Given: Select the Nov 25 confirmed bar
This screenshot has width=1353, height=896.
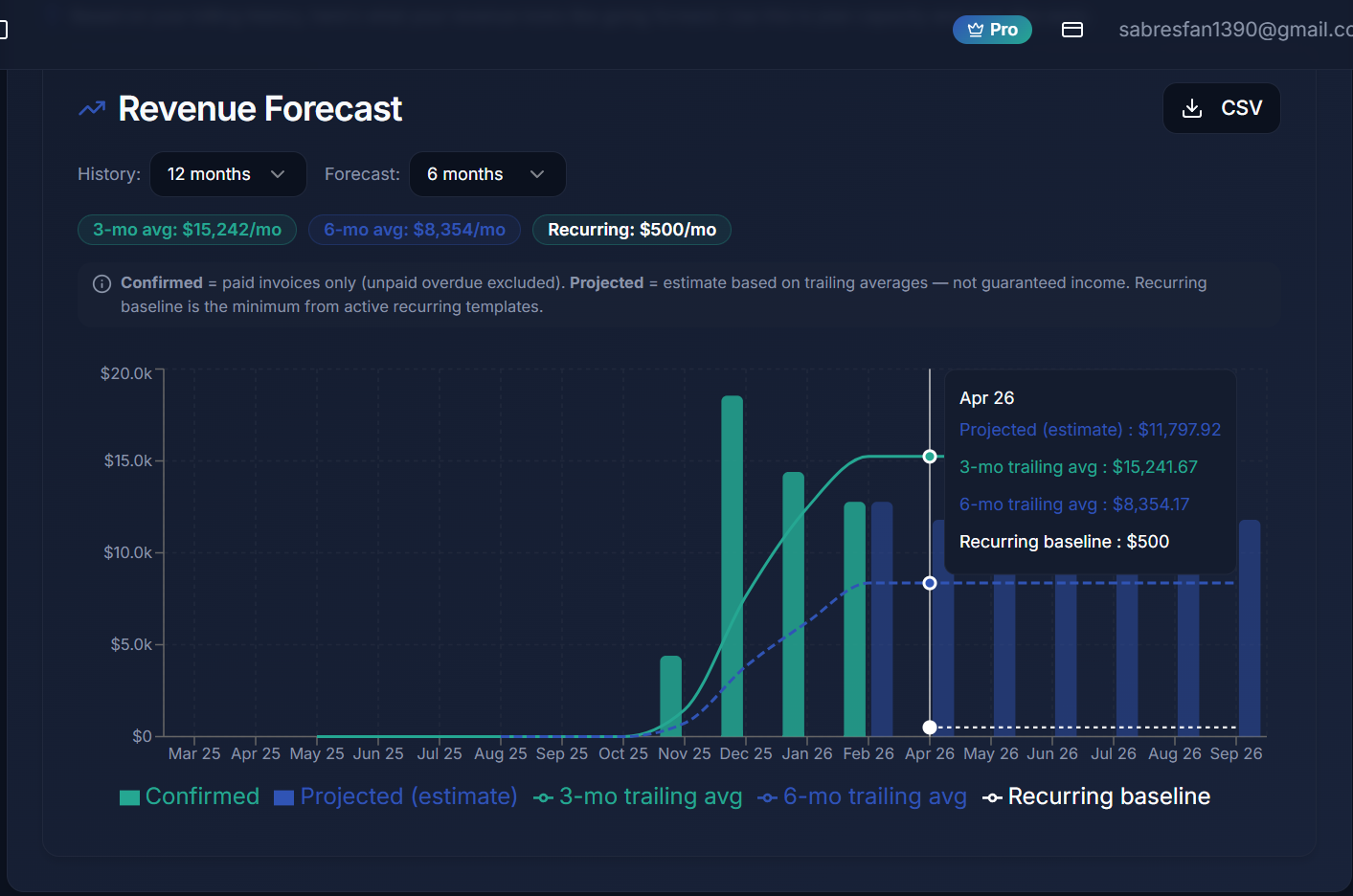Looking at the screenshot, I should pyautogui.click(x=671, y=696).
